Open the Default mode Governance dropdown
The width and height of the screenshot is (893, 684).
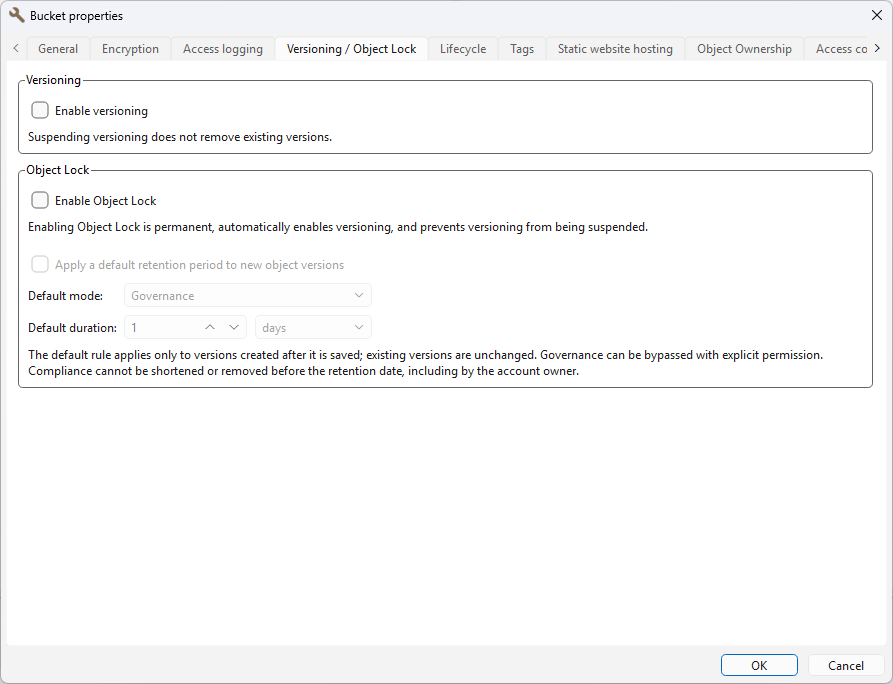coord(248,296)
